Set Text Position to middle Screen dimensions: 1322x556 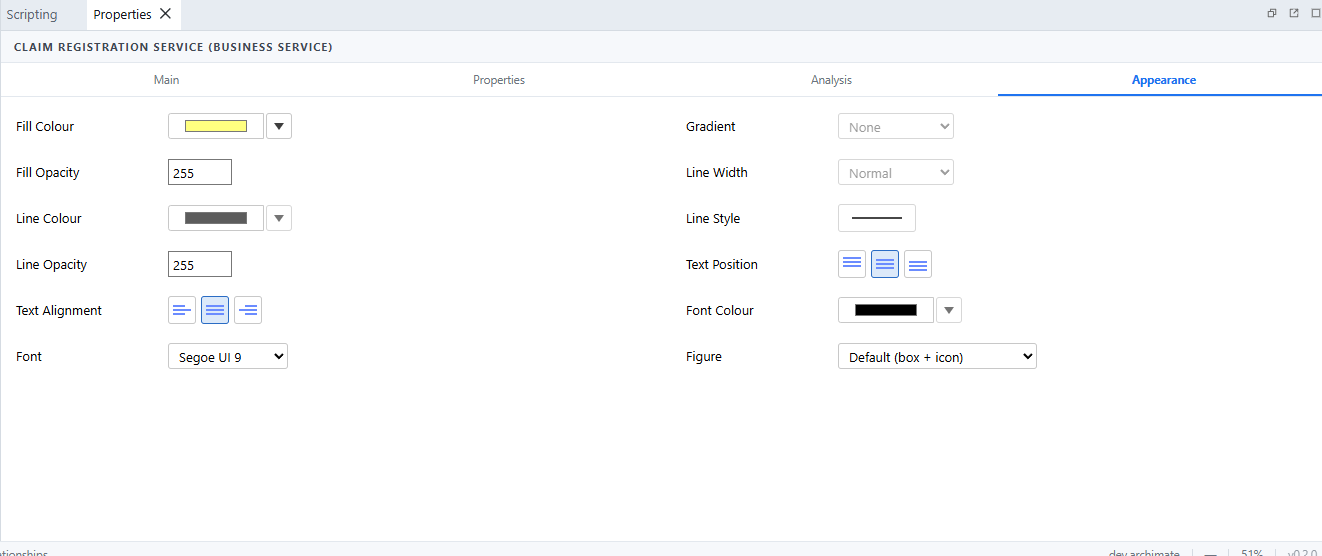(885, 264)
